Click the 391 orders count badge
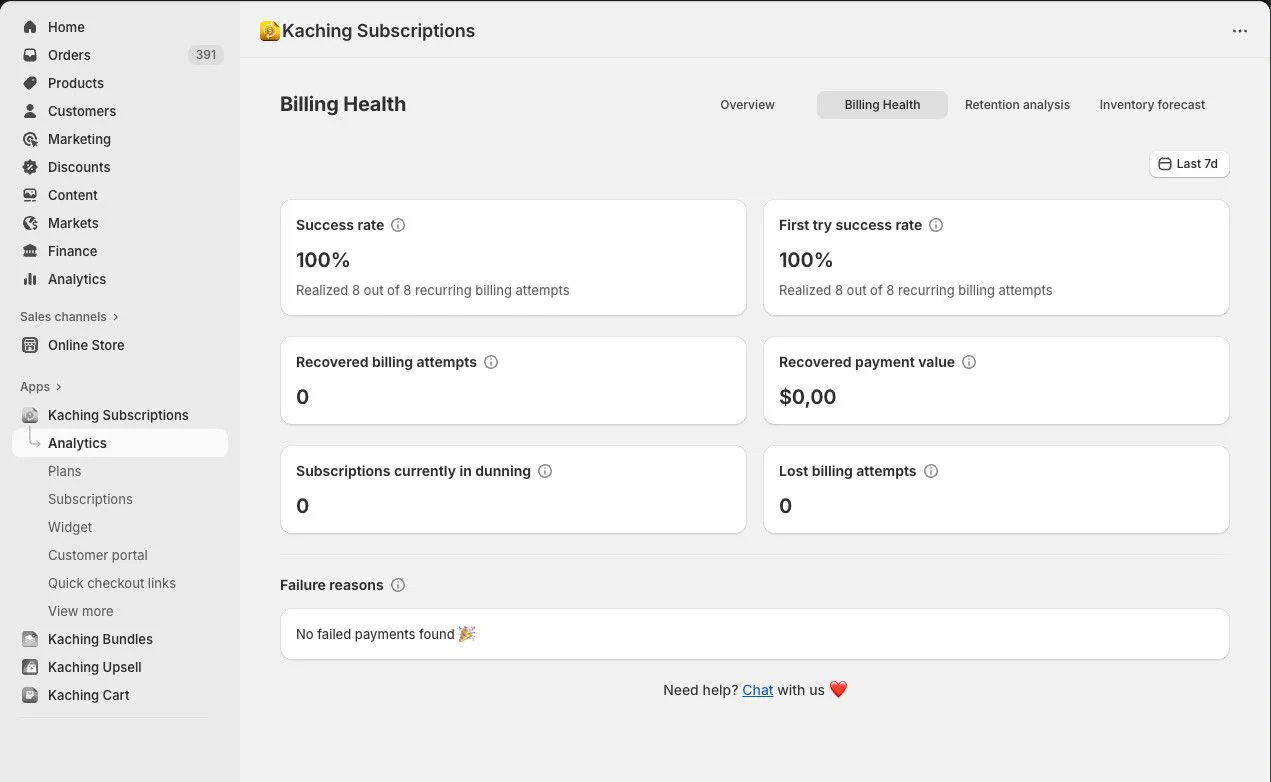 (x=206, y=55)
